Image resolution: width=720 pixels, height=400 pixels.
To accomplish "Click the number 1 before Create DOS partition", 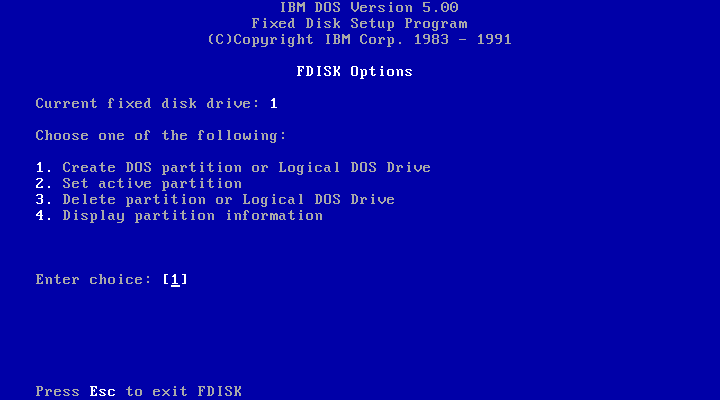I will pos(40,168).
